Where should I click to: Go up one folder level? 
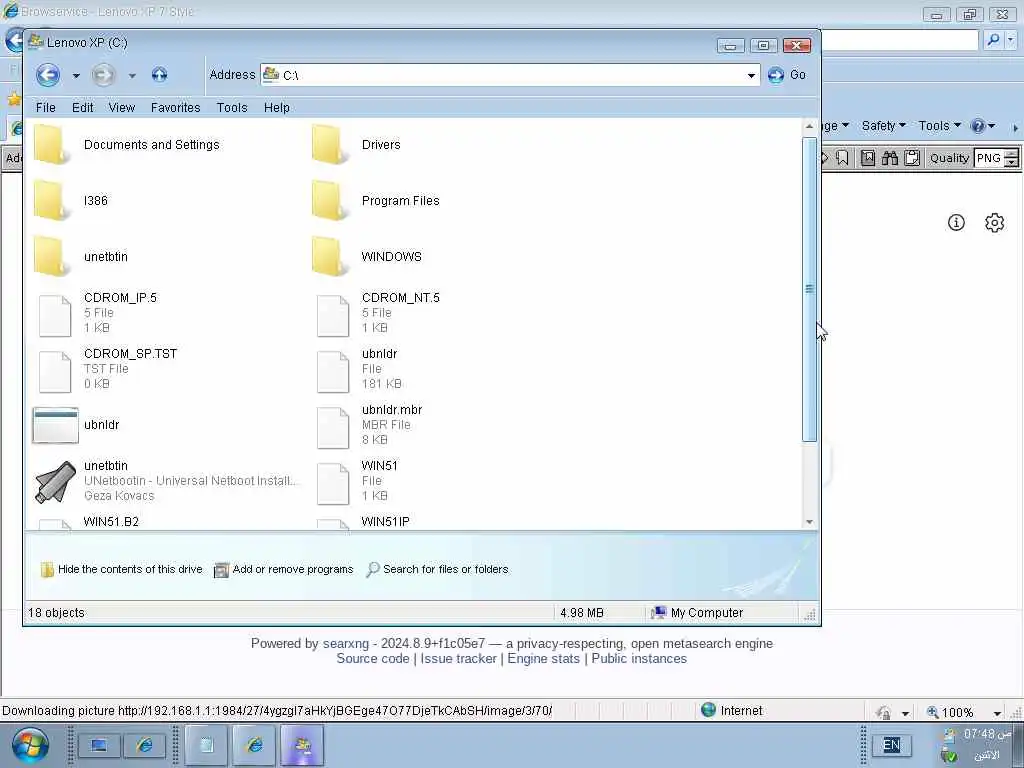coord(159,75)
